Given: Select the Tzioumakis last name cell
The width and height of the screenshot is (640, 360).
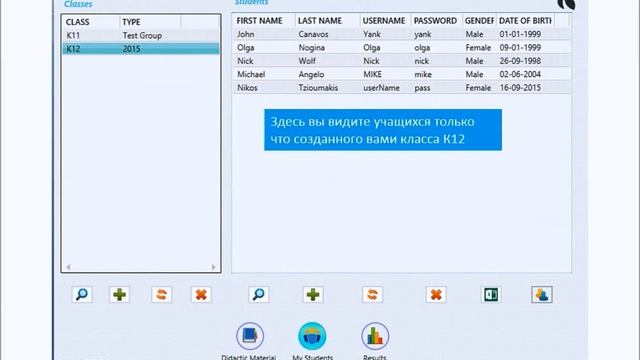Looking at the screenshot, I should point(318,88).
